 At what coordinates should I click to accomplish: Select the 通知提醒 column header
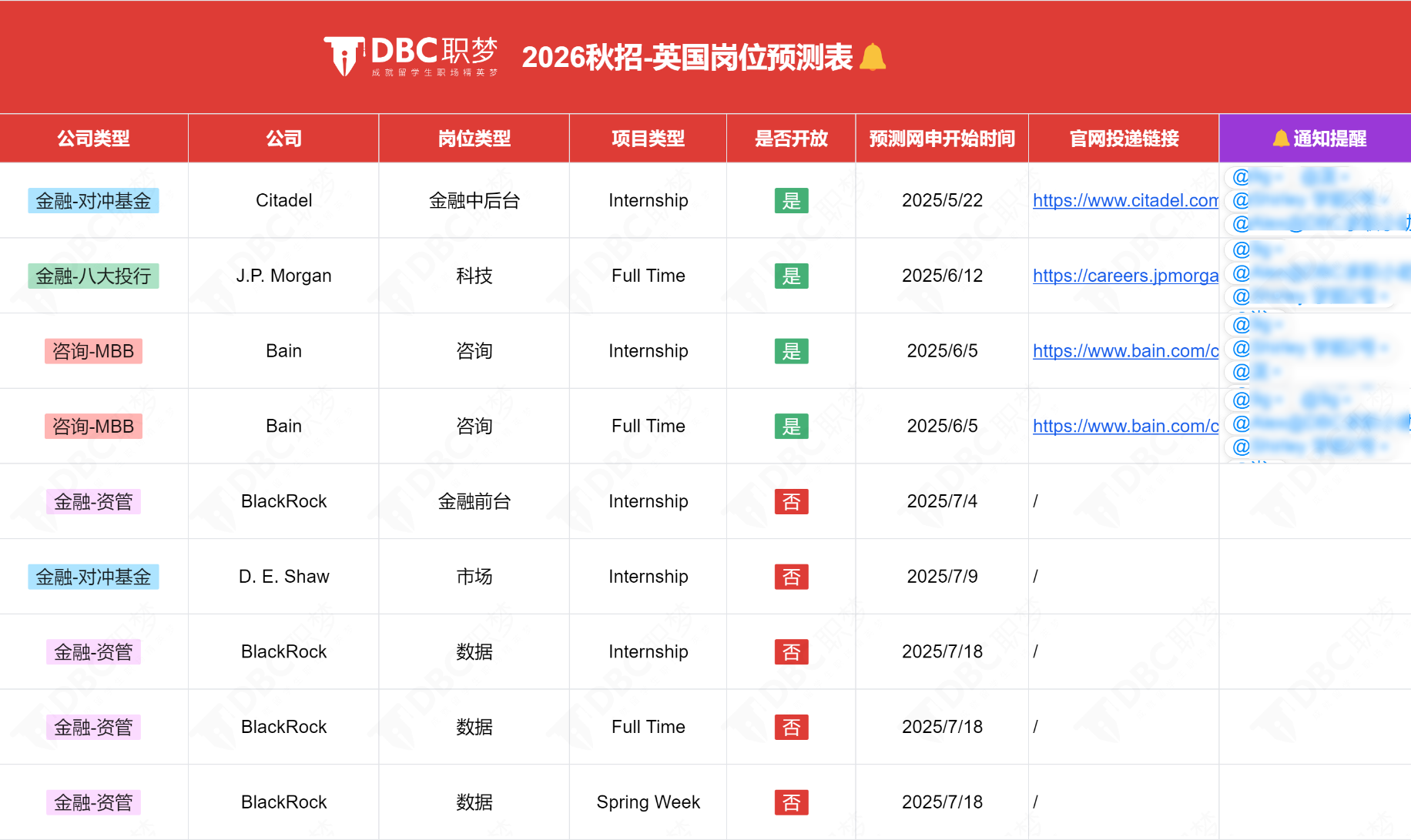pyautogui.click(x=1315, y=139)
